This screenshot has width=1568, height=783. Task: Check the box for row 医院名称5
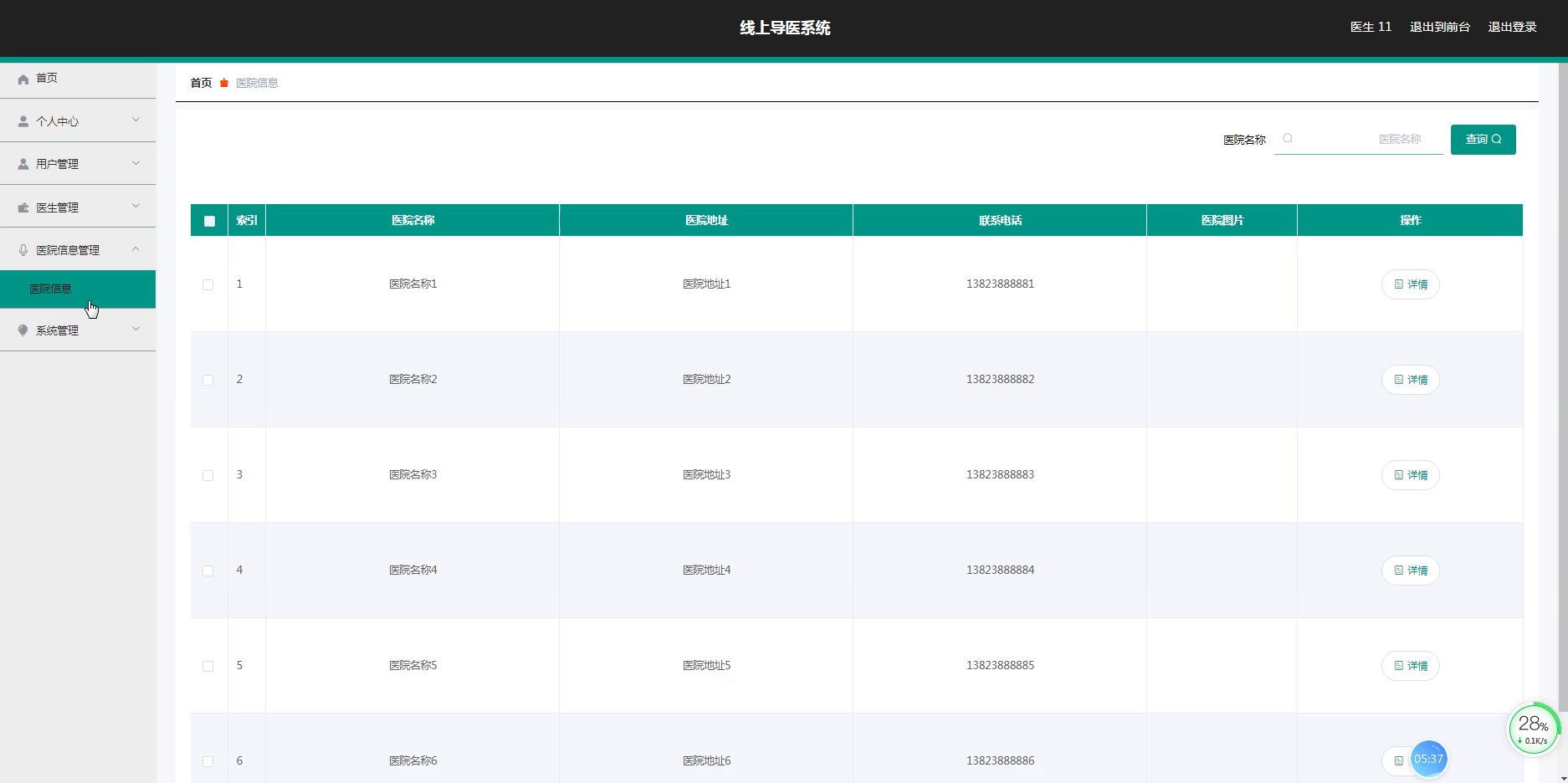click(x=208, y=666)
